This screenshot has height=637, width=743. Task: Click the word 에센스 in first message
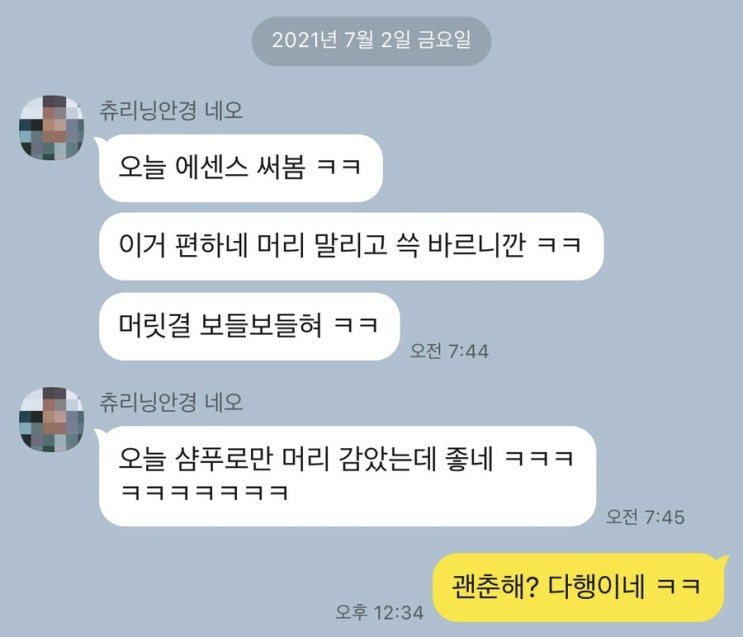(211, 167)
